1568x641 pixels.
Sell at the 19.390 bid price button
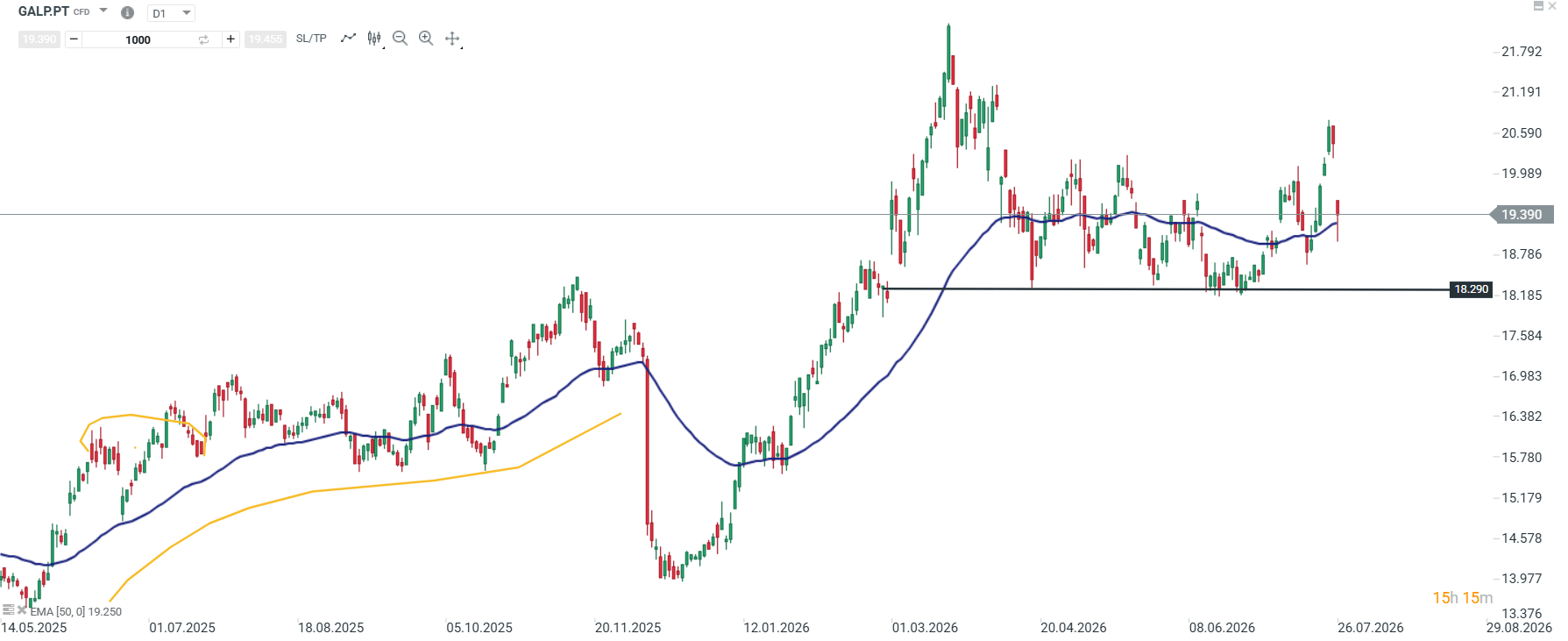tap(39, 39)
